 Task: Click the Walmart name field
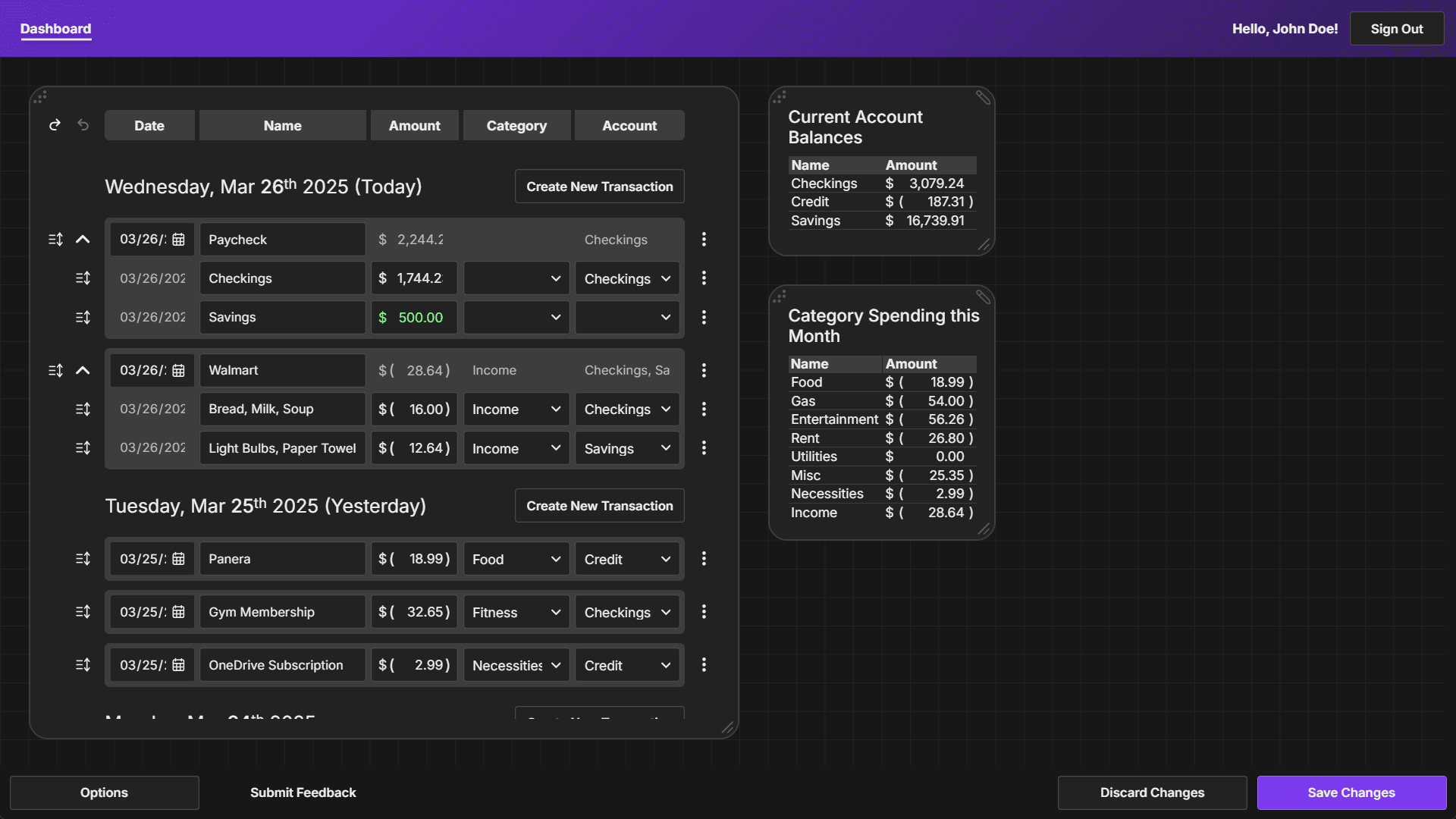point(283,371)
